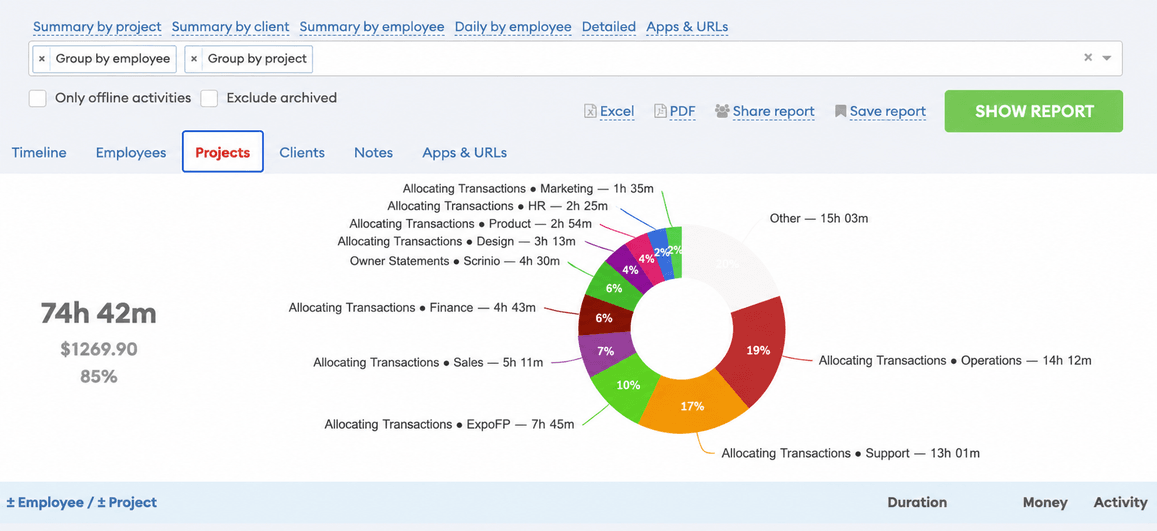Image resolution: width=1157 pixels, height=531 pixels.
Task: Click the dark red Finance 6% slice
Action: coord(604,318)
